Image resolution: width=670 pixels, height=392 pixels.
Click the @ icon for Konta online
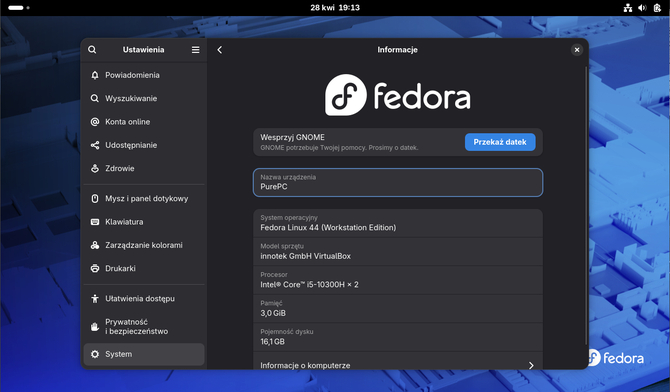pyautogui.click(x=95, y=122)
